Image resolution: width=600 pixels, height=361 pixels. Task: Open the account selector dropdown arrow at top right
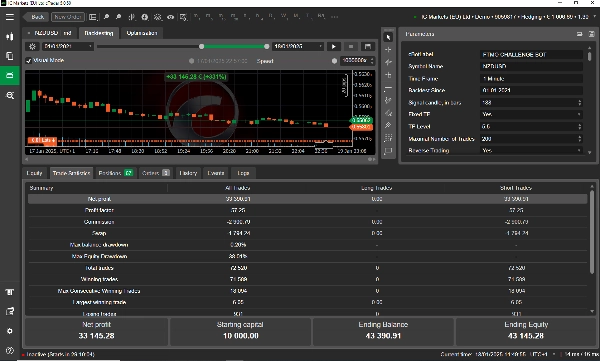tap(595, 17)
